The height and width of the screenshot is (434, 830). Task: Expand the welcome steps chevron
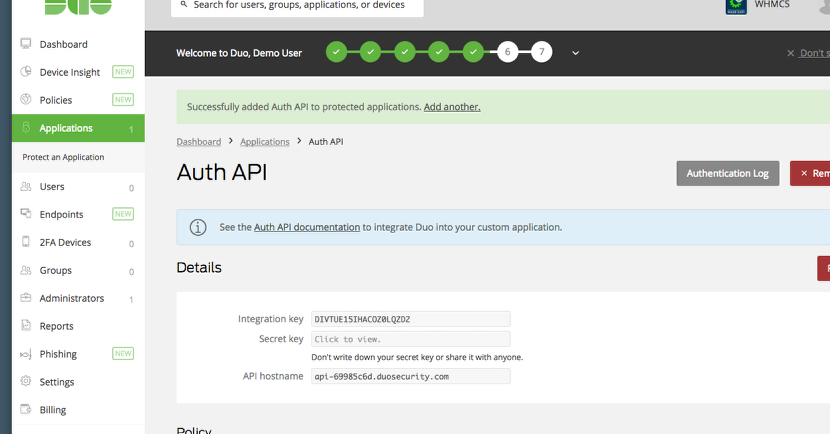coord(575,53)
